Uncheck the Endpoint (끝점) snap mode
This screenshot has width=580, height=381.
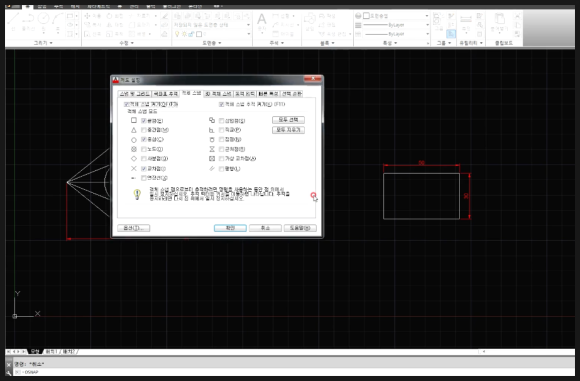pos(144,121)
